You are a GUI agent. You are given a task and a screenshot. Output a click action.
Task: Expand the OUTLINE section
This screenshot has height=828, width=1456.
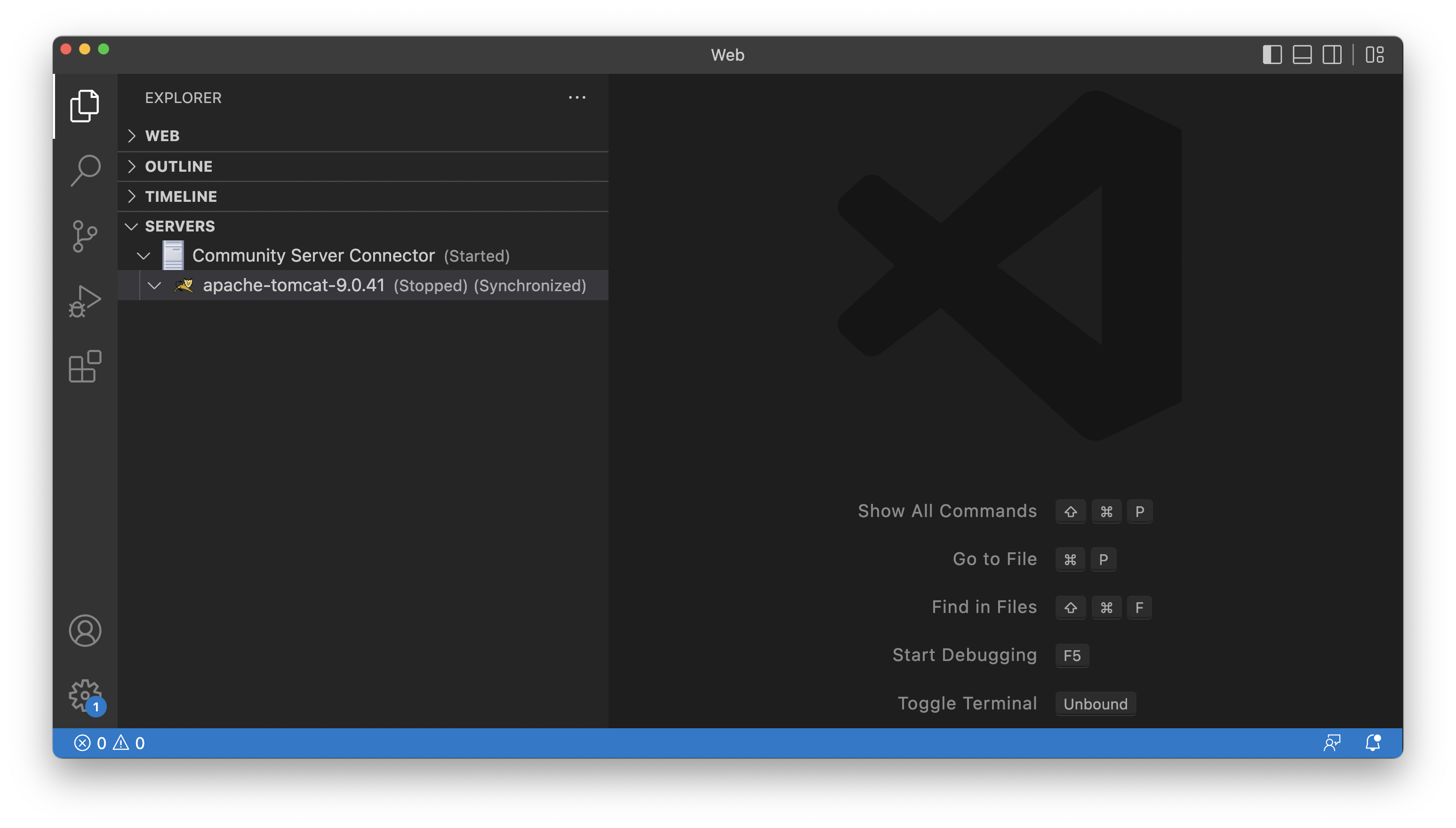point(178,166)
